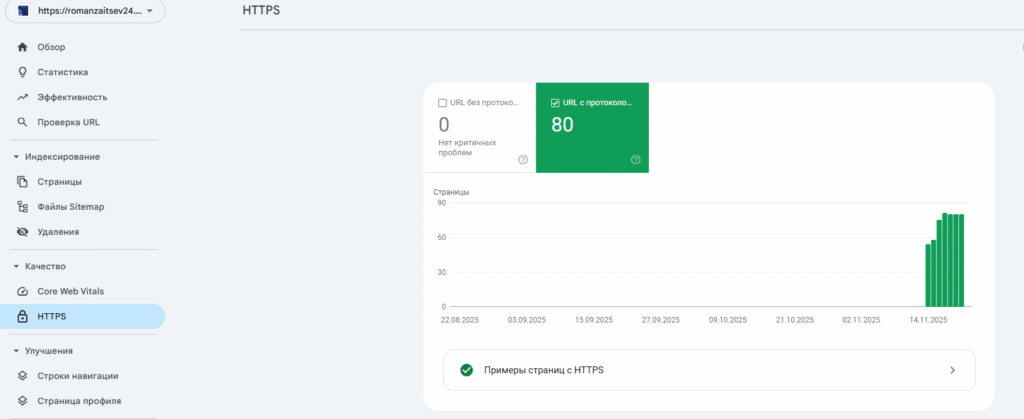Image resolution: width=1024 pixels, height=419 pixels.
Task: Click the magnifier icon for Проверка URL
Action: 22,122
